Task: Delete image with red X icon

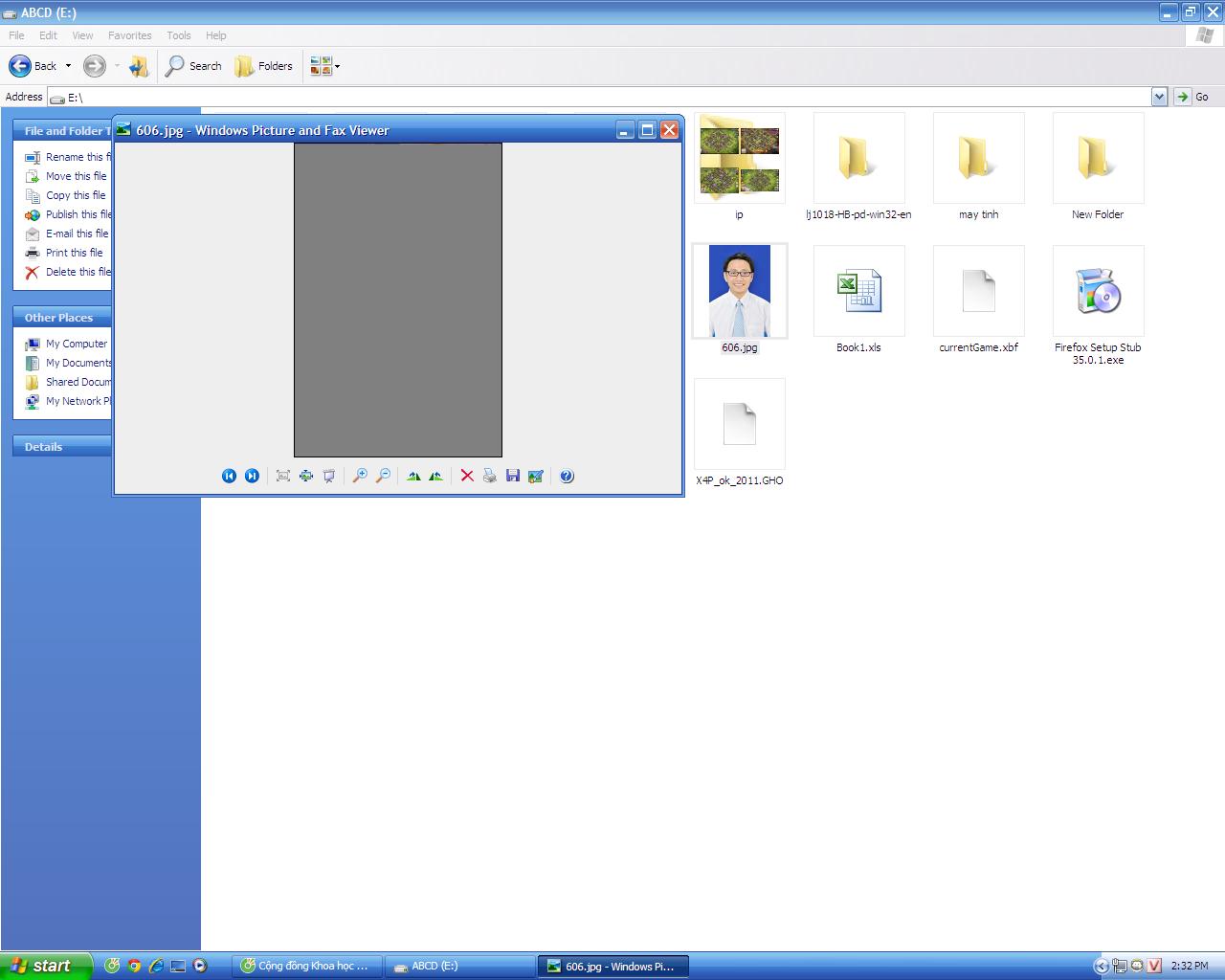Action: click(467, 476)
